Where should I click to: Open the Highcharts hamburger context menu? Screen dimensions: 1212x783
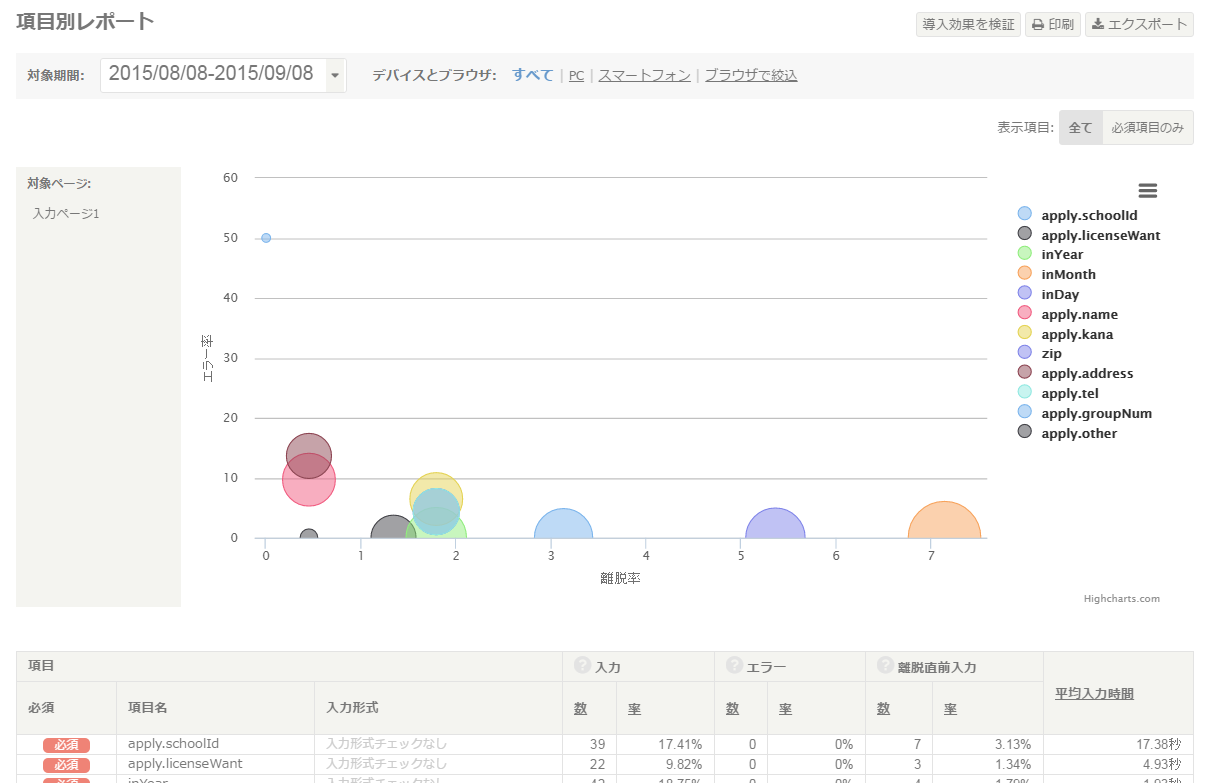(x=1147, y=191)
